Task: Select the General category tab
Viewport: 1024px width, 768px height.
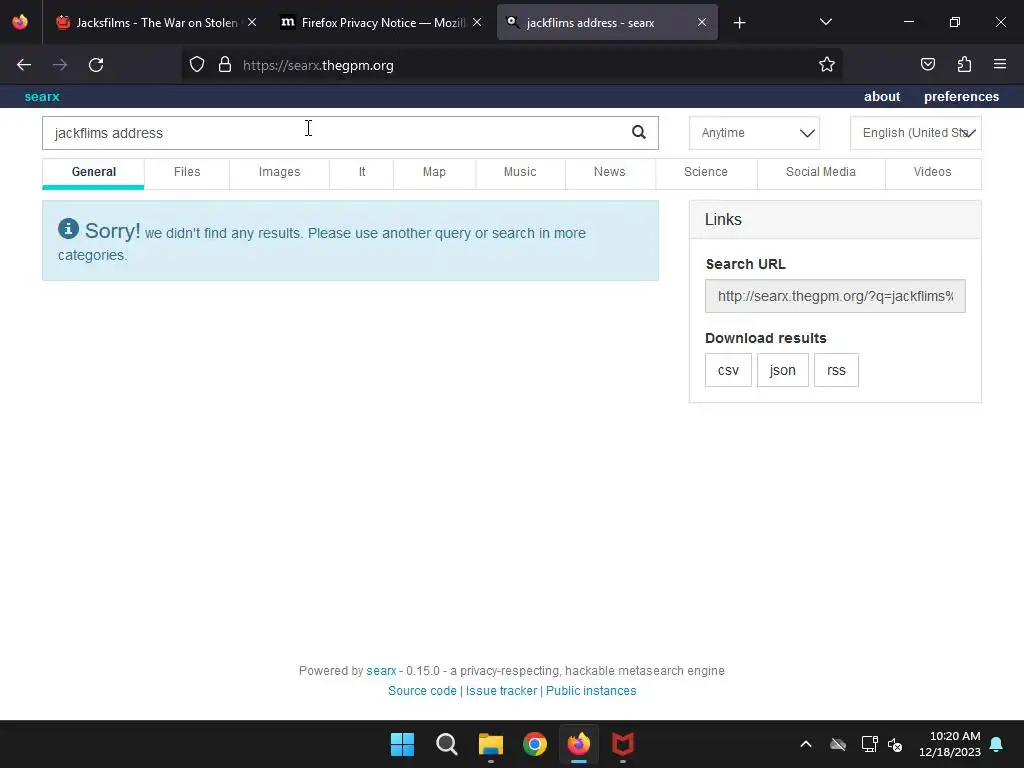Action: click(x=93, y=172)
